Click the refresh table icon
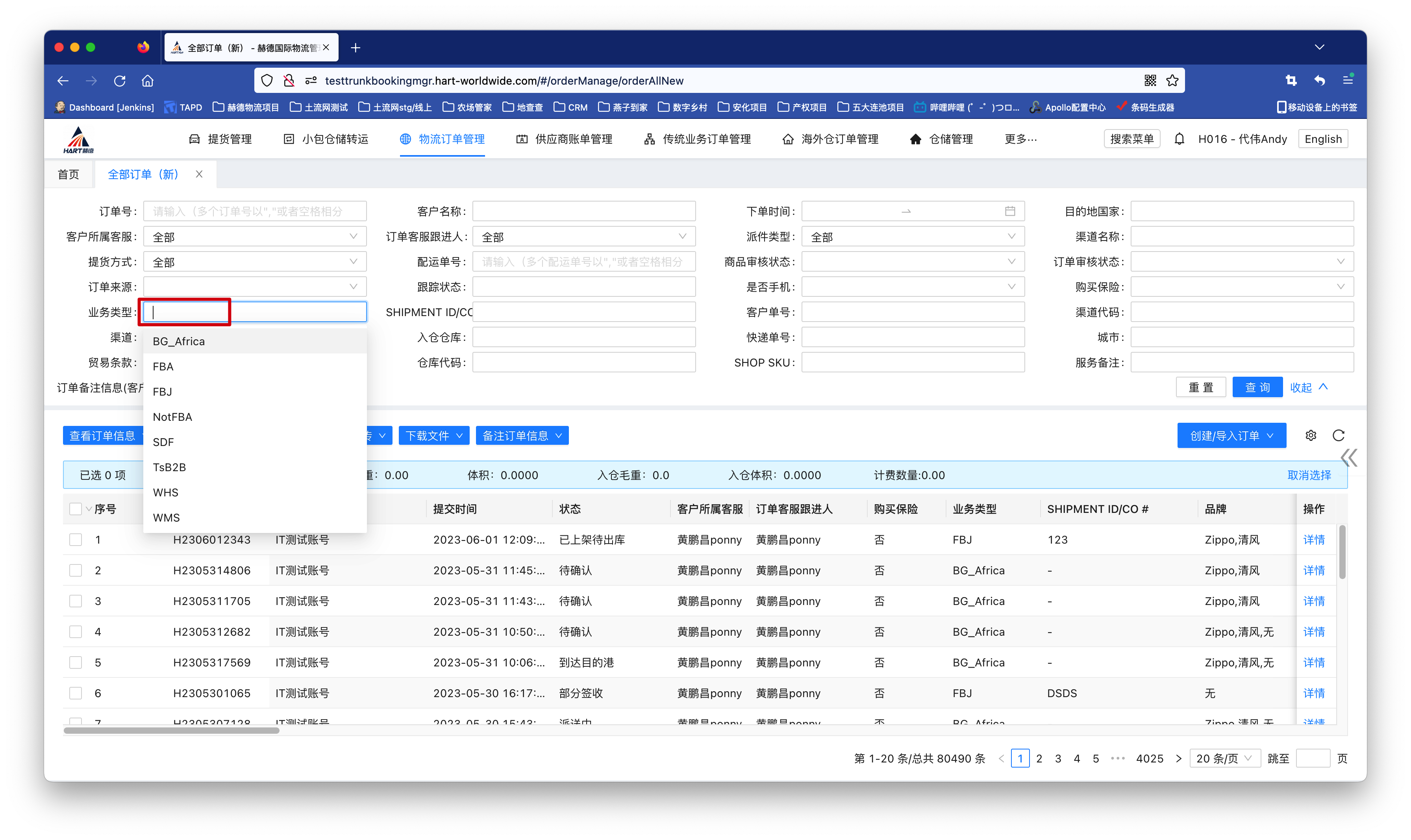This screenshot has height=840, width=1411. coord(1339,435)
